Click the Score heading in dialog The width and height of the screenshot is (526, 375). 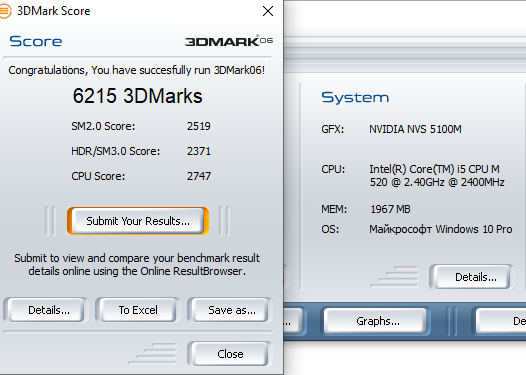point(36,41)
